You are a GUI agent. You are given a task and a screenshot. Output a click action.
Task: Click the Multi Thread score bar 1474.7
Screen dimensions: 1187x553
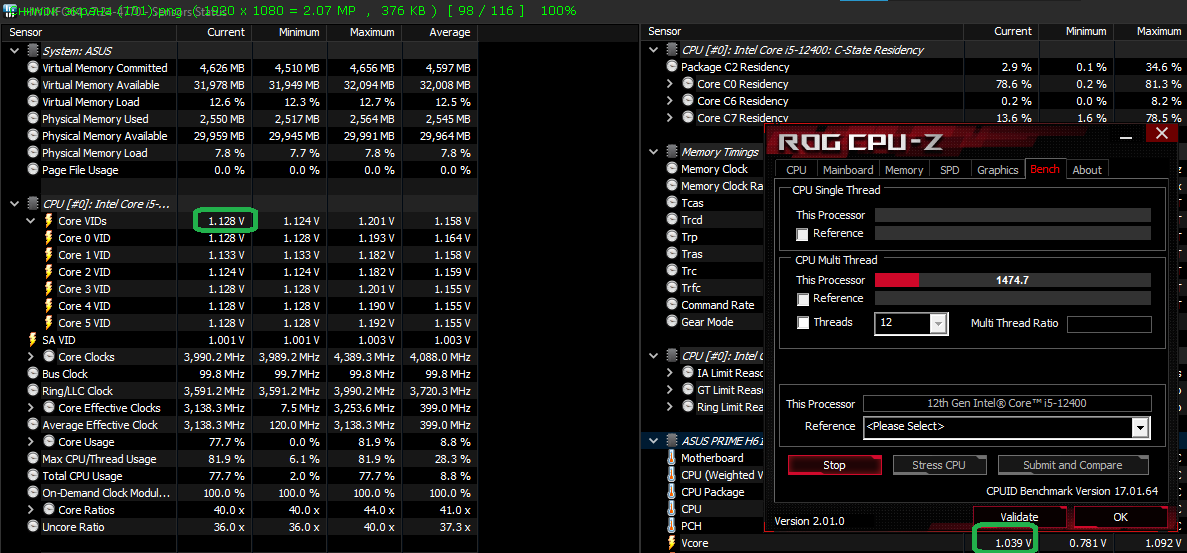(1013, 280)
